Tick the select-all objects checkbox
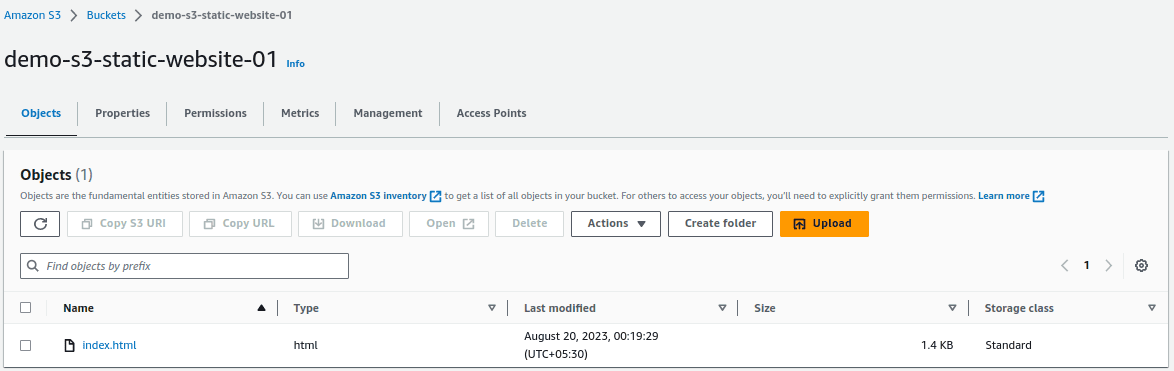The image size is (1174, 371). 25,307
